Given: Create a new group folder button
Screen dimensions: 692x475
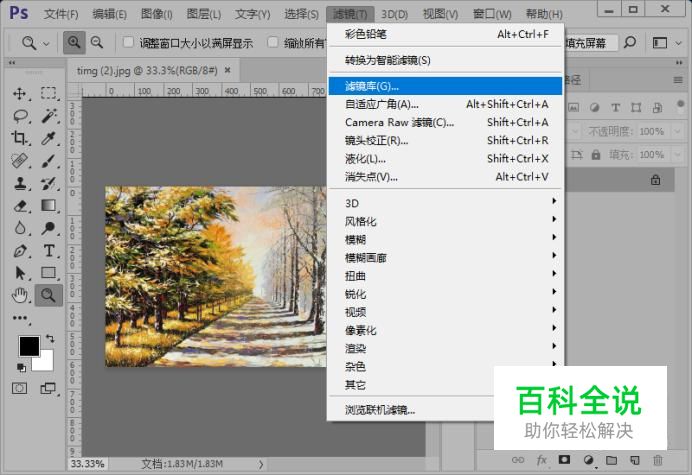Looking at the screenshot, I should coord(611,460).
